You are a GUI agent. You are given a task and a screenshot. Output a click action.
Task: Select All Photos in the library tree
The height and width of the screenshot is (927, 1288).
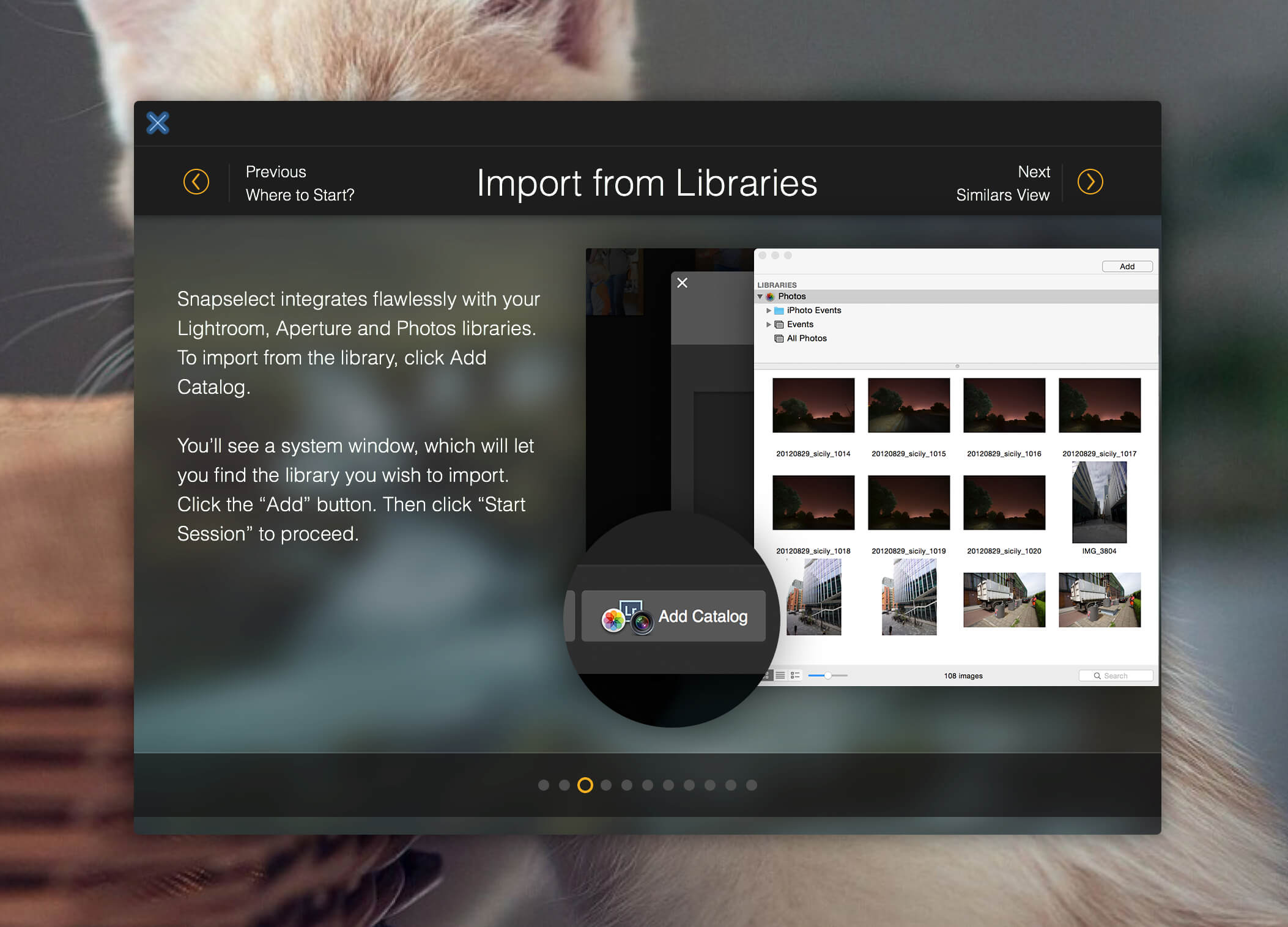807,339
